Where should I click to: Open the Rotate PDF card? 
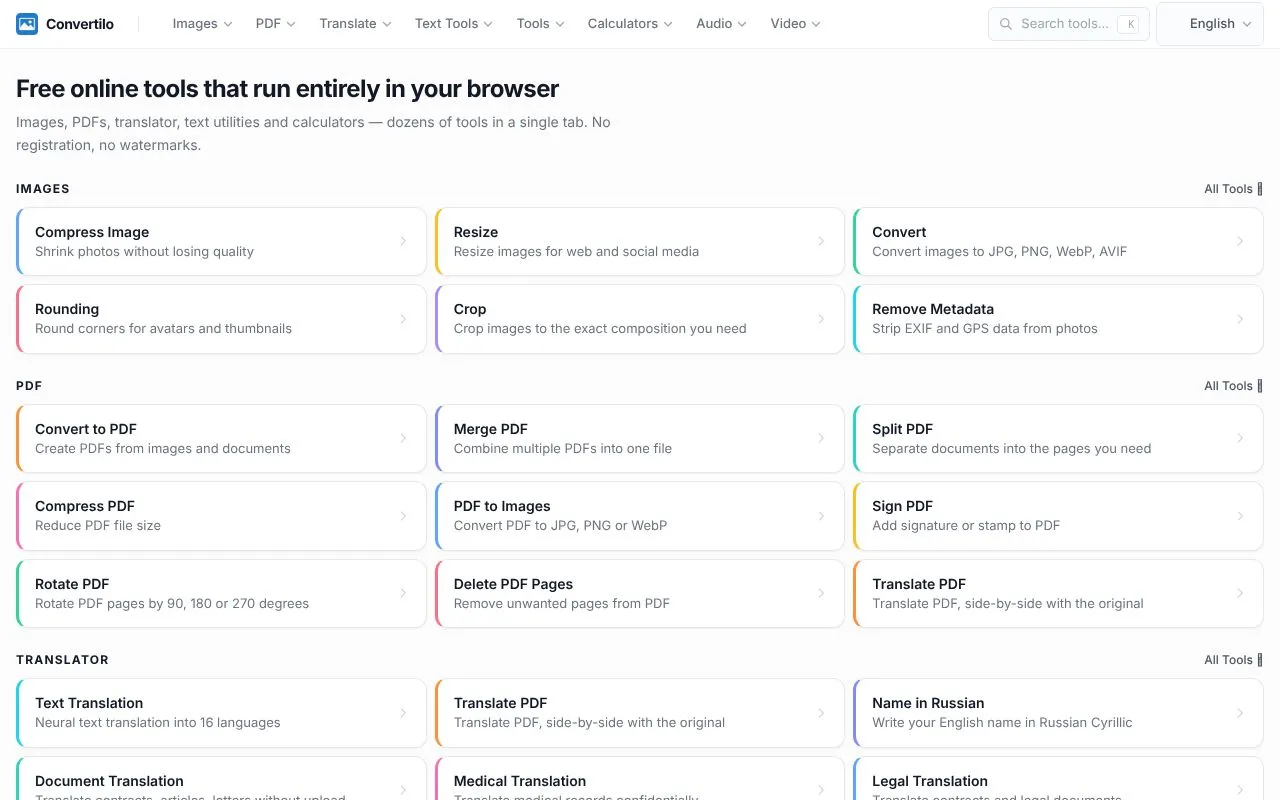point(221,593)
